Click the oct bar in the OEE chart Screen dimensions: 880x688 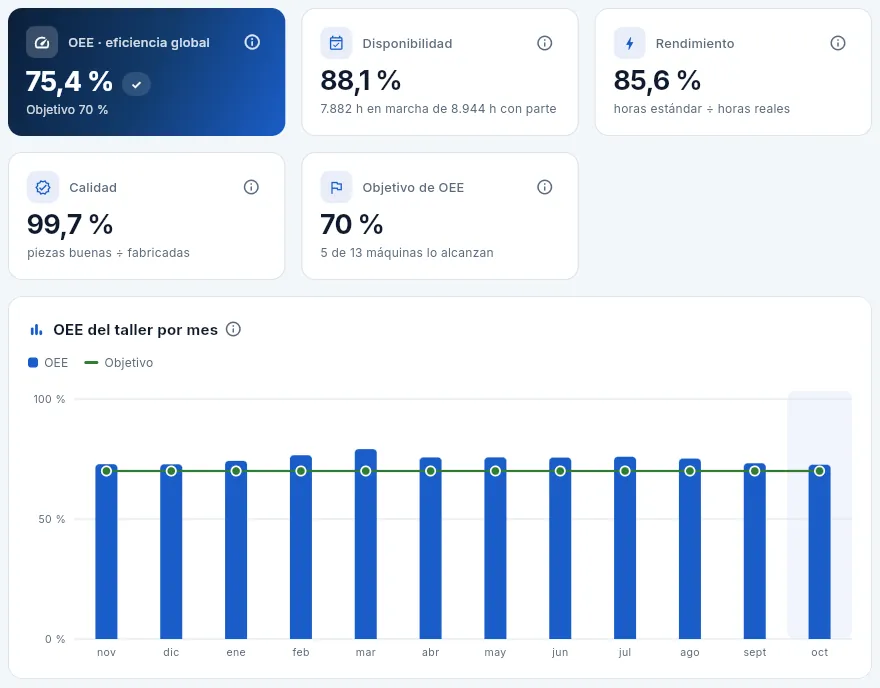(x=819, y=552)
